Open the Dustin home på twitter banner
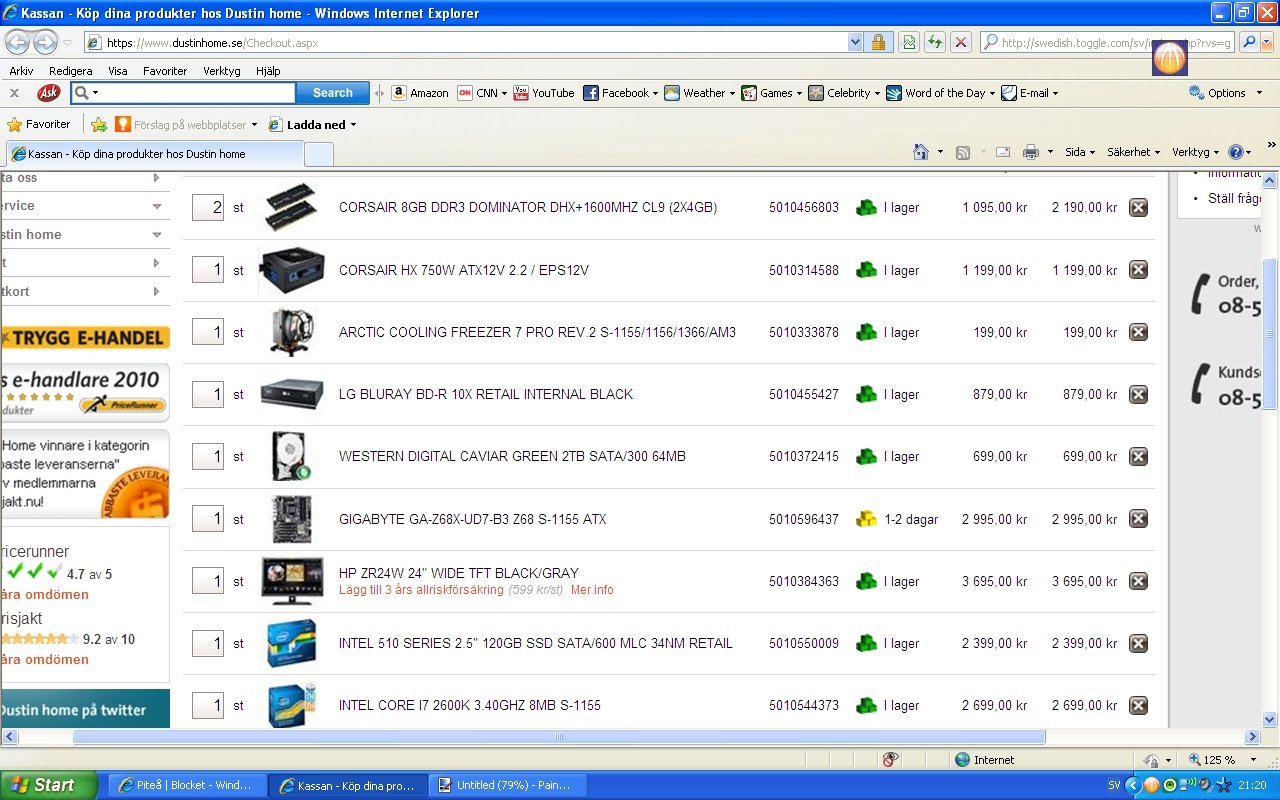Viewport: 1280px width, 800px height. coord(85,709)
